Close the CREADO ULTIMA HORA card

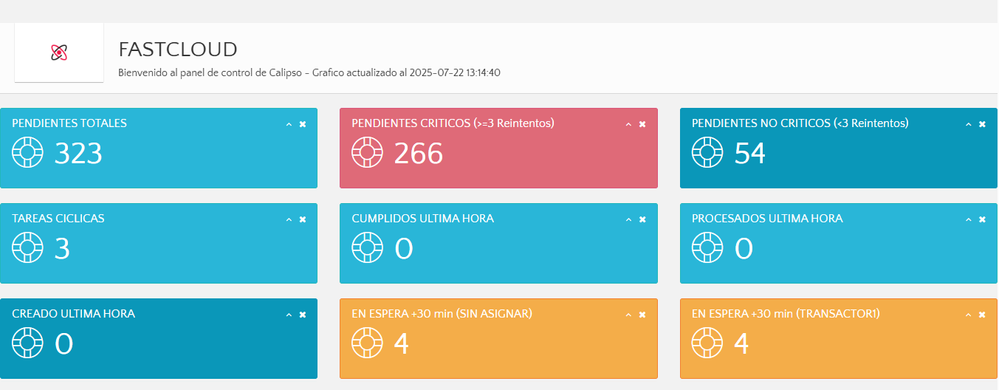pos(303,315)
